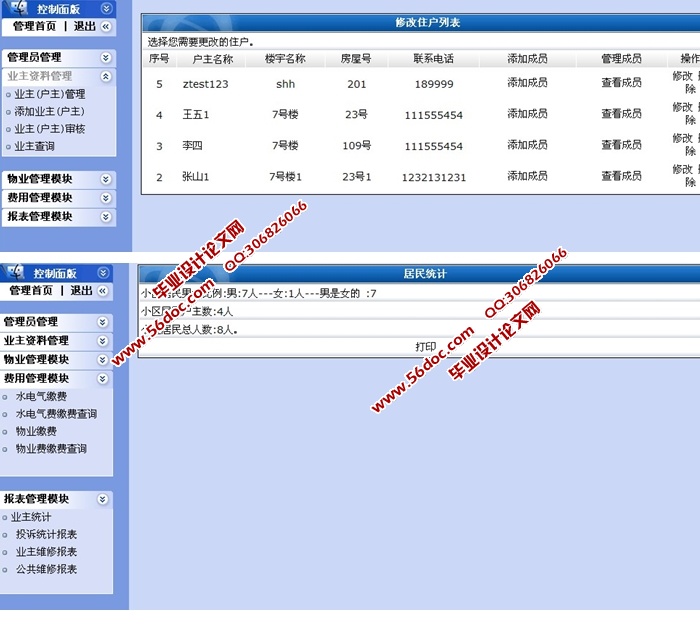
Task: Select building name 7号楼1
Action: [x=285, y=177]
